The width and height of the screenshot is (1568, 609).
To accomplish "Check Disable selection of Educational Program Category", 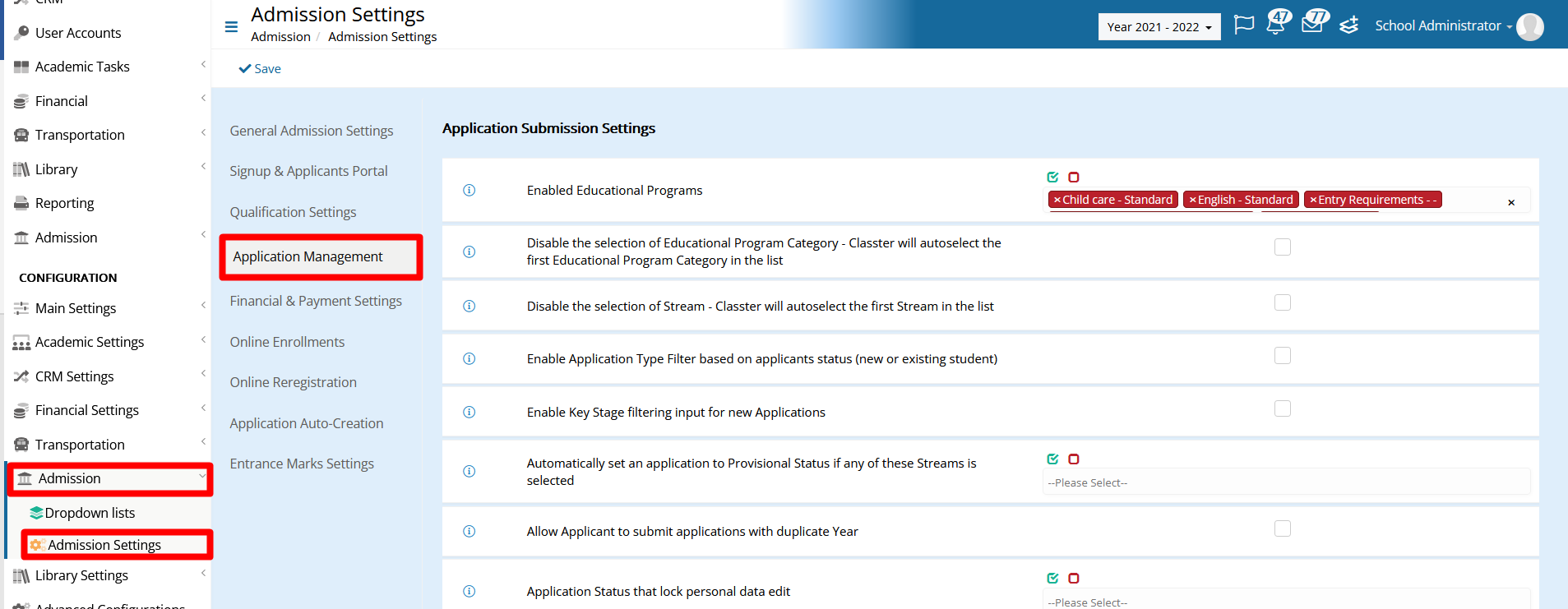I will 1283,247.
